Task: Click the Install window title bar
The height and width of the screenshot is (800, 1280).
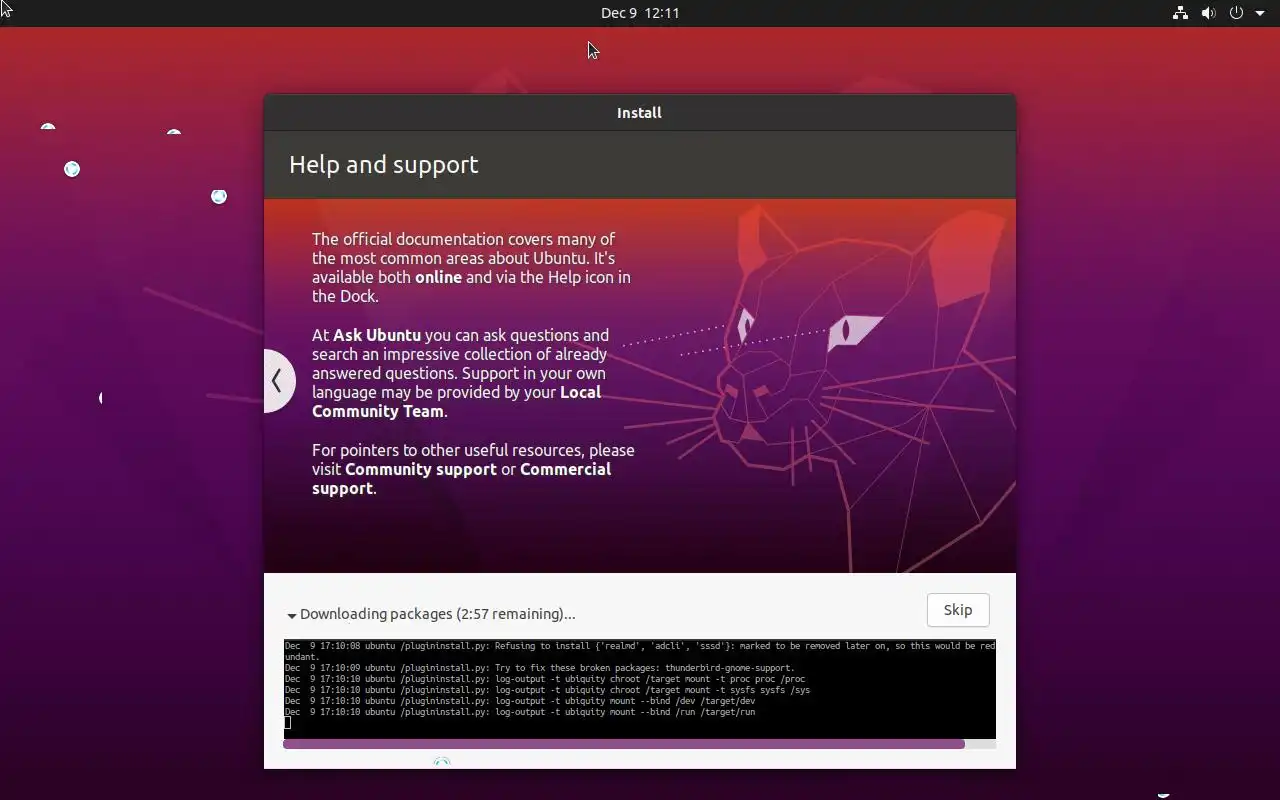Action: tap(640, 113)
